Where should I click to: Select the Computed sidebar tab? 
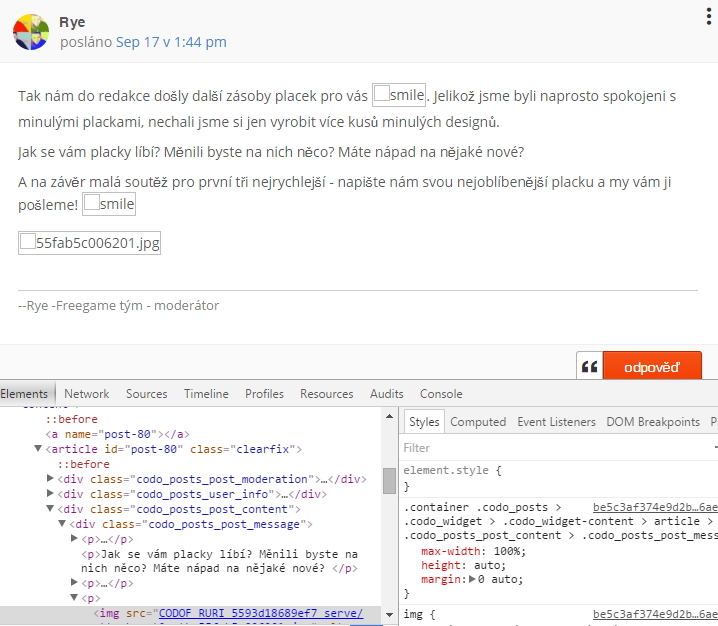coord(478,422)
